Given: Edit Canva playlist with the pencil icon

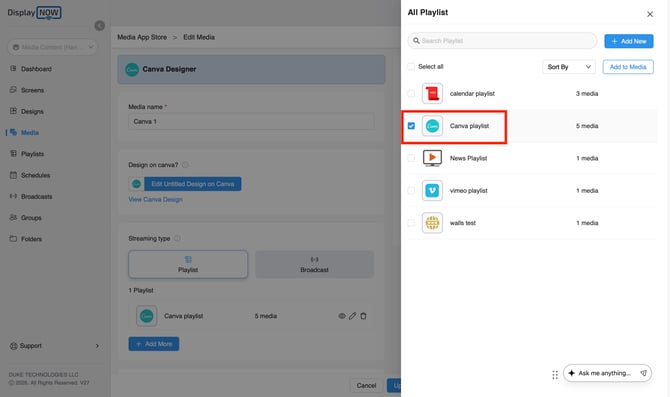Looking at the screenshot, I should pos(352,316).
